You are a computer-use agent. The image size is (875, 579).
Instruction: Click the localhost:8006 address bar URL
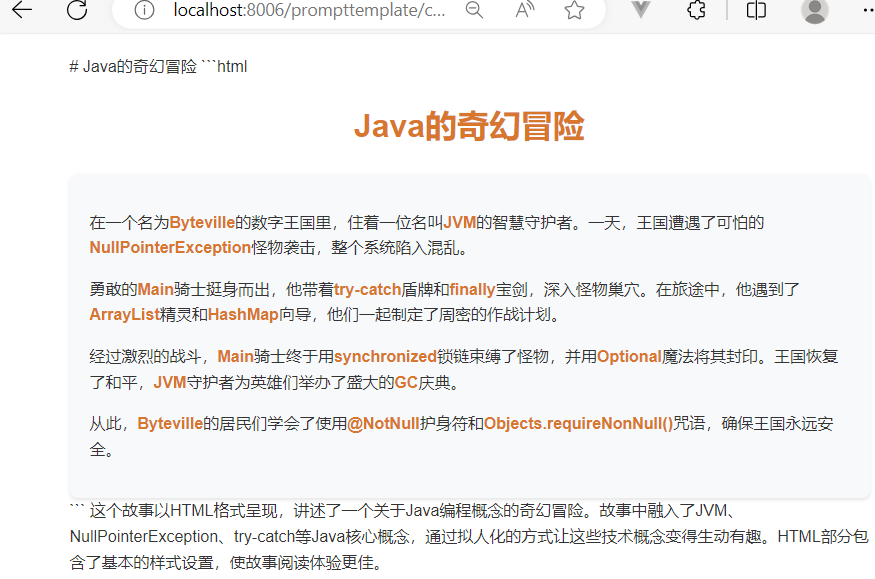[x=309, y=10]
